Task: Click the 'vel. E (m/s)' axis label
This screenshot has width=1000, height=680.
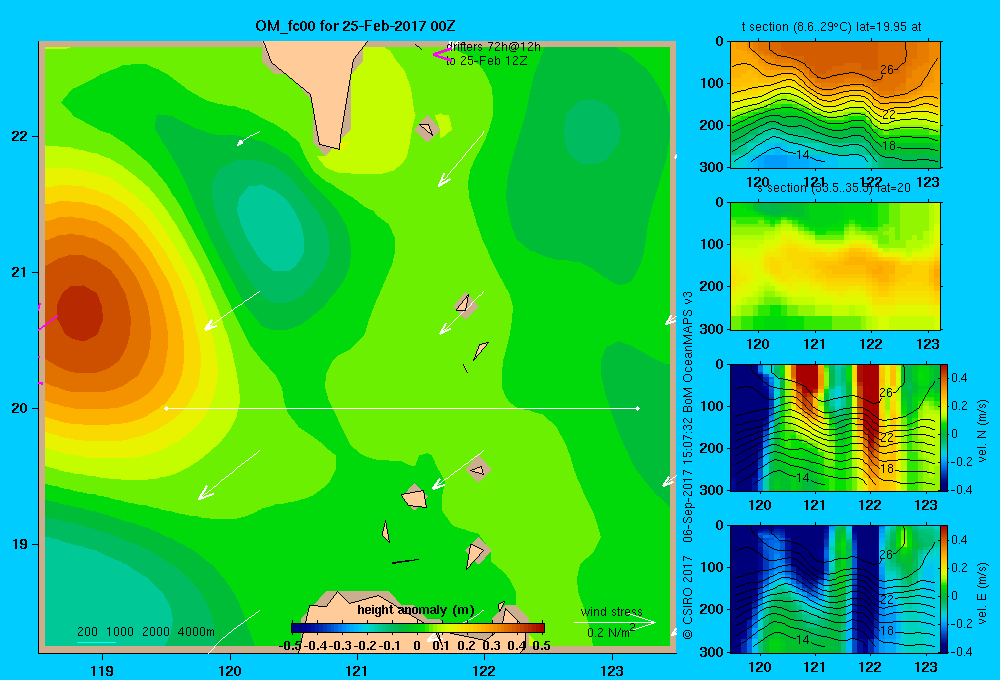Action: click(x=982, y=593)
